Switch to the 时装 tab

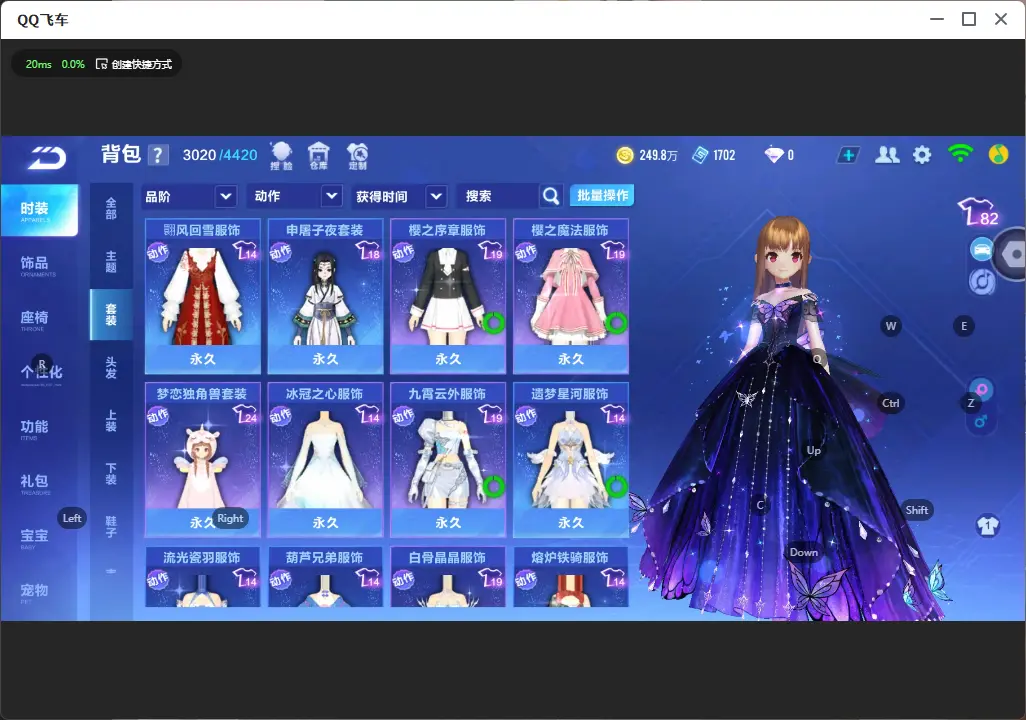pos(39,210)
